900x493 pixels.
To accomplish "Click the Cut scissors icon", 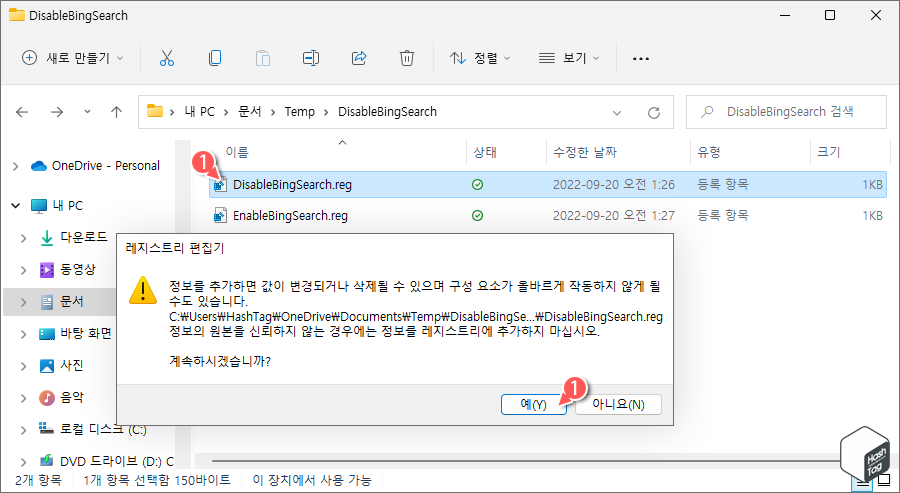I will 166,58.
